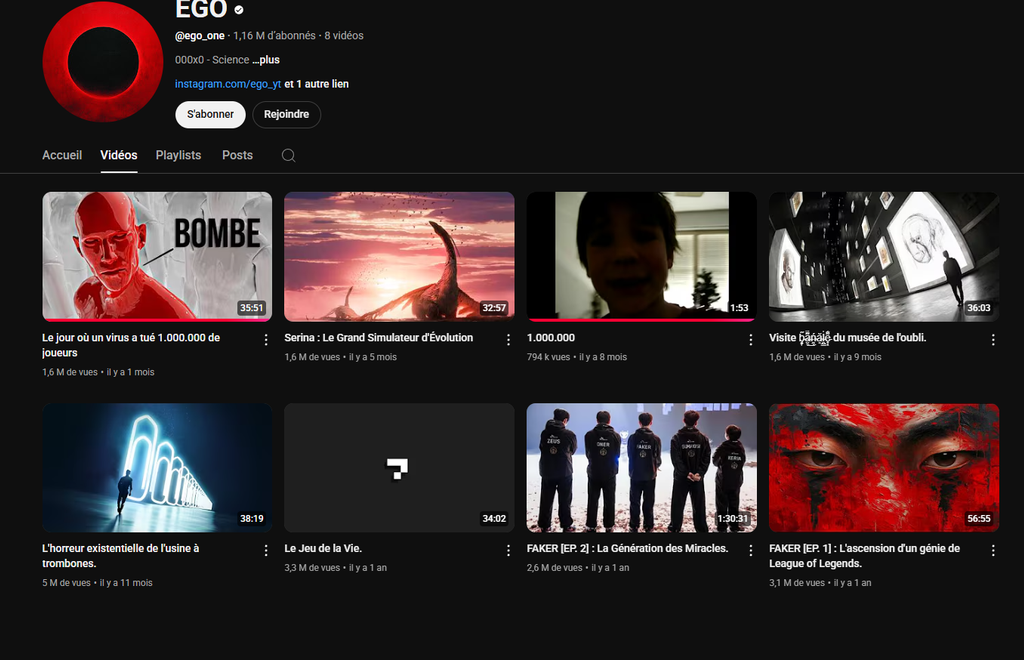Open options for FAKER EP. 2 video
Screen dimensions: 1024x660
pyautogui.click(x=750, y=551)
